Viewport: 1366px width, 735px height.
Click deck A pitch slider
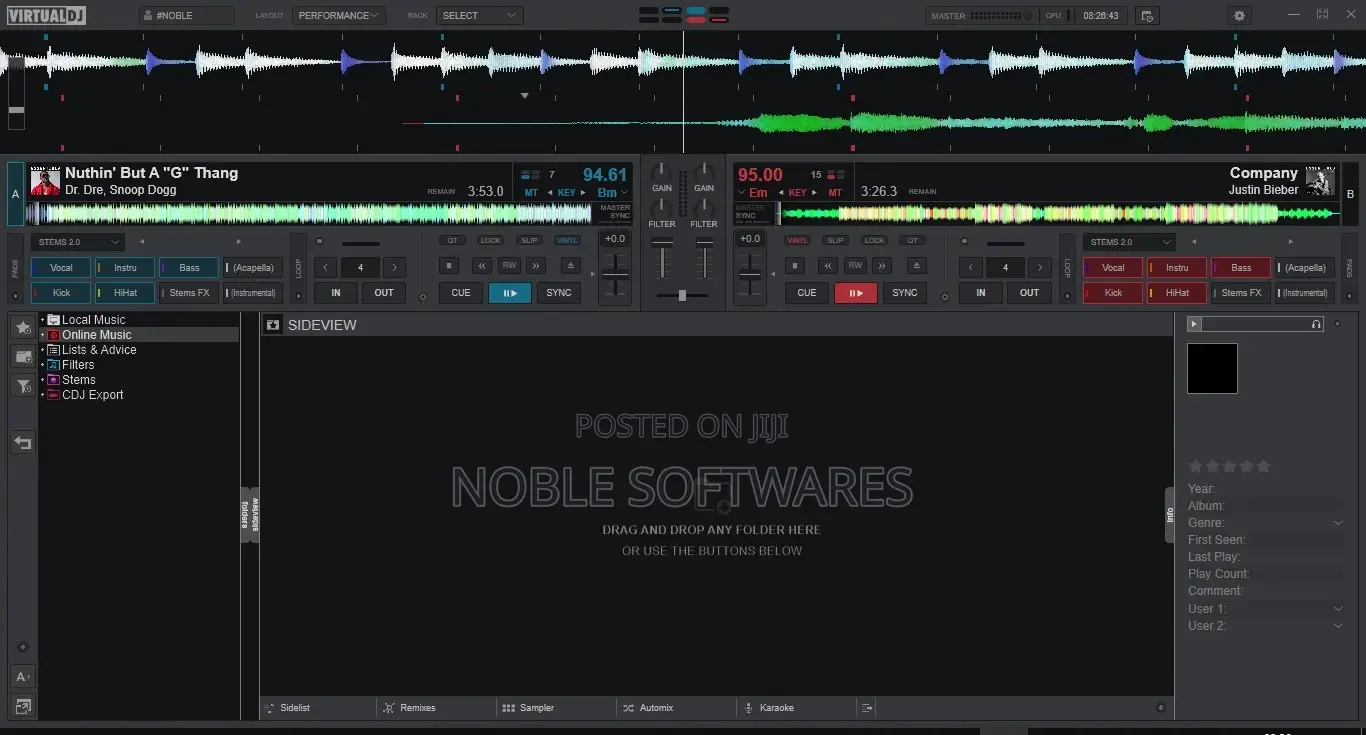615,274
